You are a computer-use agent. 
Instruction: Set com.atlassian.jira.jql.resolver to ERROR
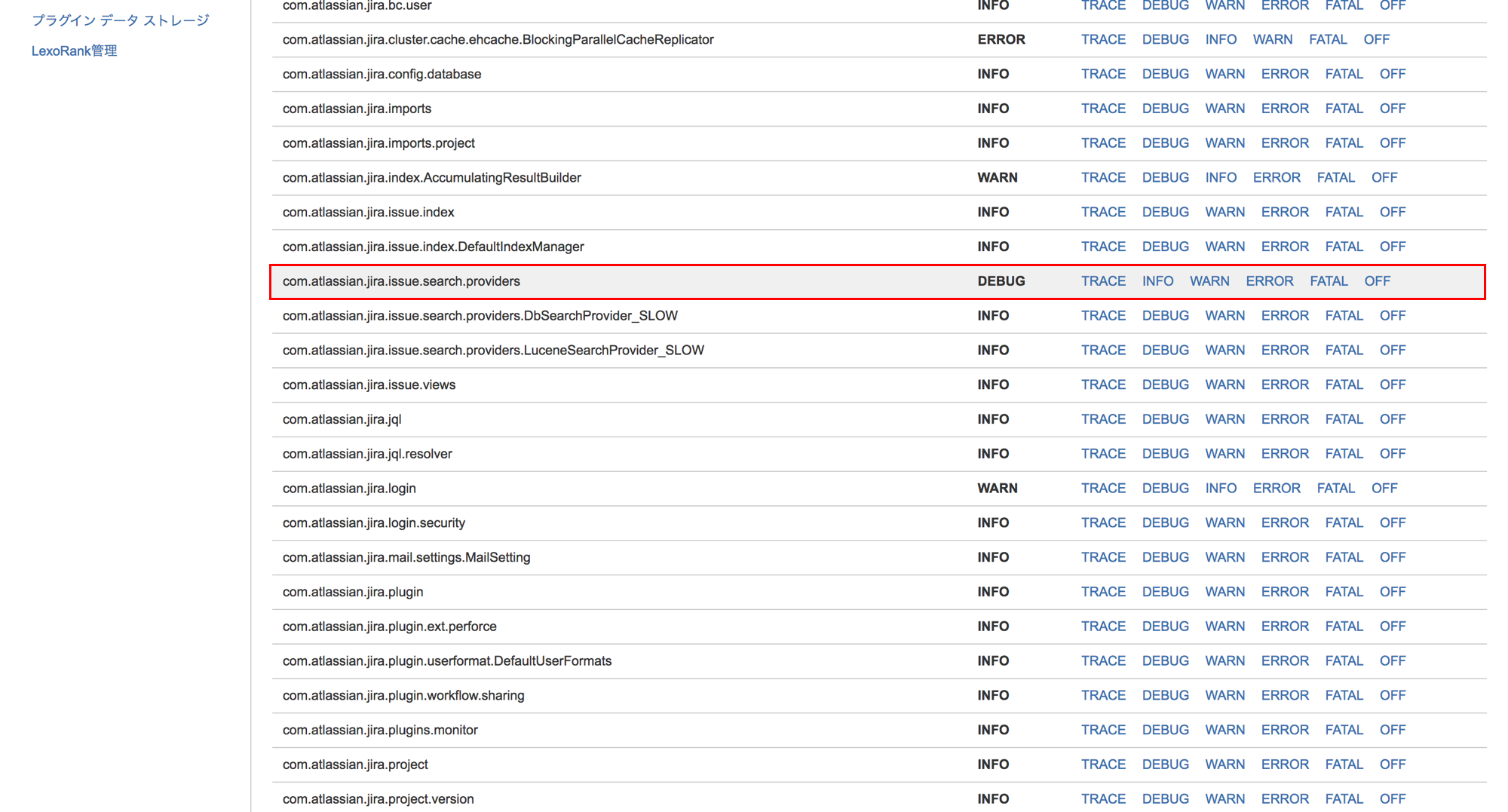[1285, 454]
